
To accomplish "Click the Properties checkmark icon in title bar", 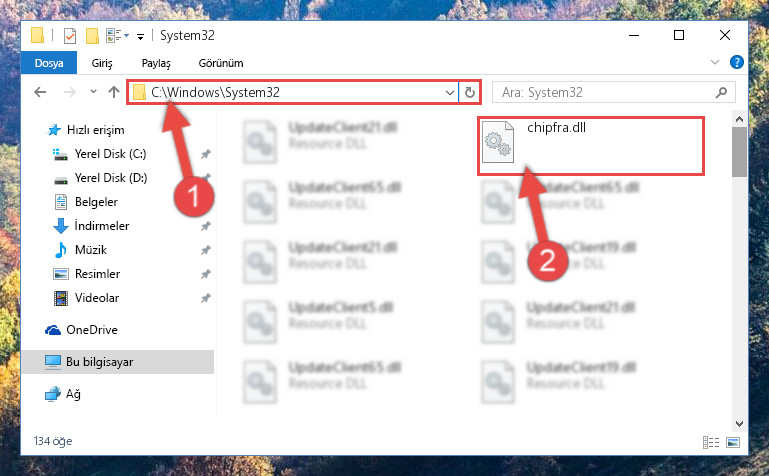I will [70, 36].
